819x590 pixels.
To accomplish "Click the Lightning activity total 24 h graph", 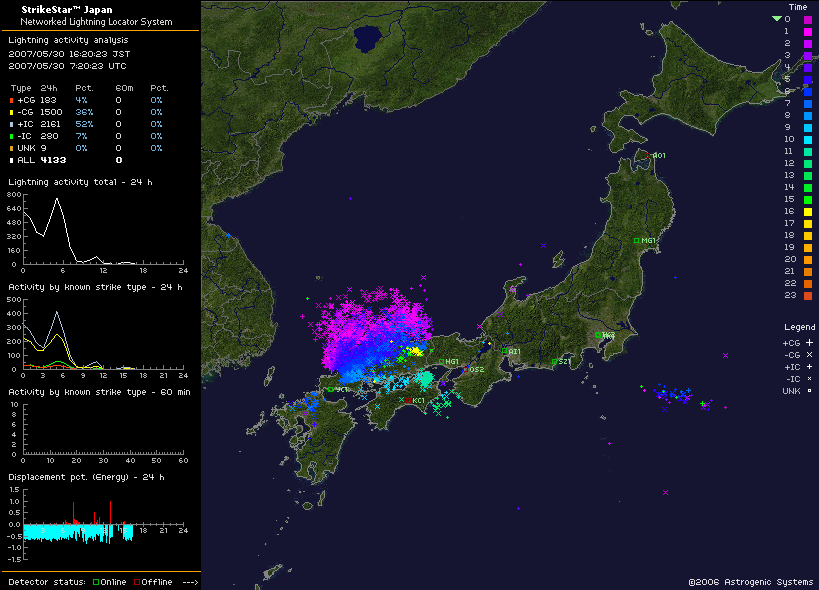I will [x=100, y=230].
